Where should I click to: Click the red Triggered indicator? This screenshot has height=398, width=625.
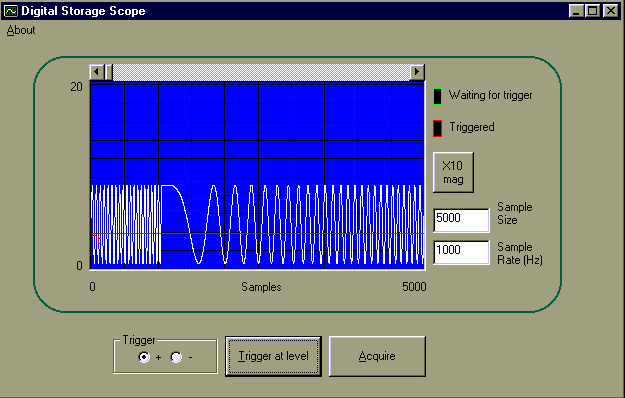(437, 128)
